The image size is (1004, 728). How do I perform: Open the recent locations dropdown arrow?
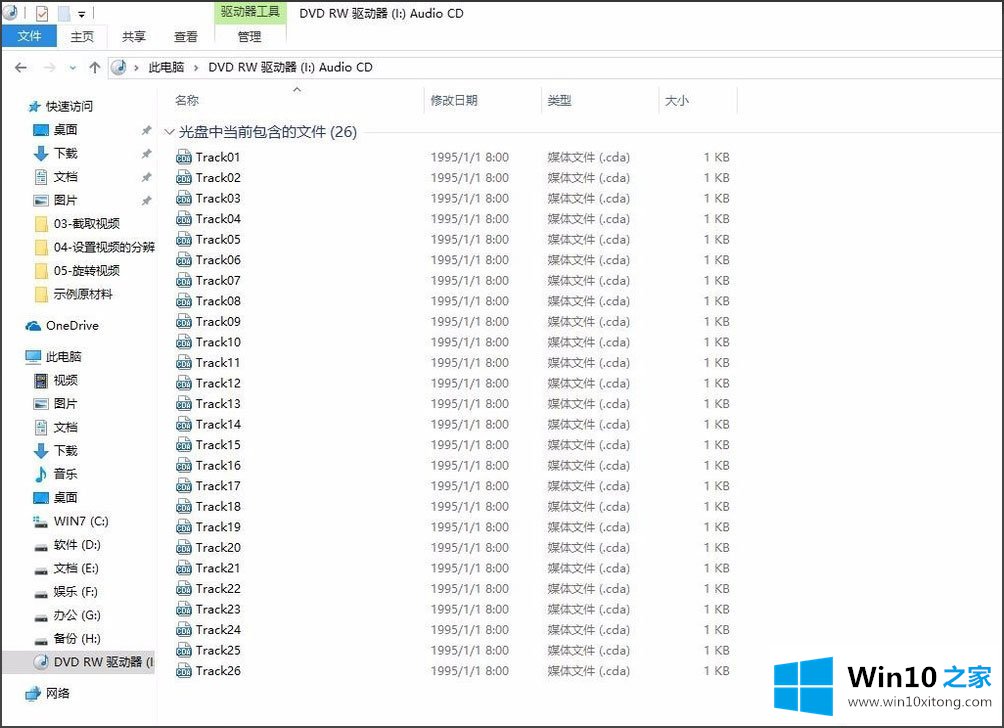(72, 68)
